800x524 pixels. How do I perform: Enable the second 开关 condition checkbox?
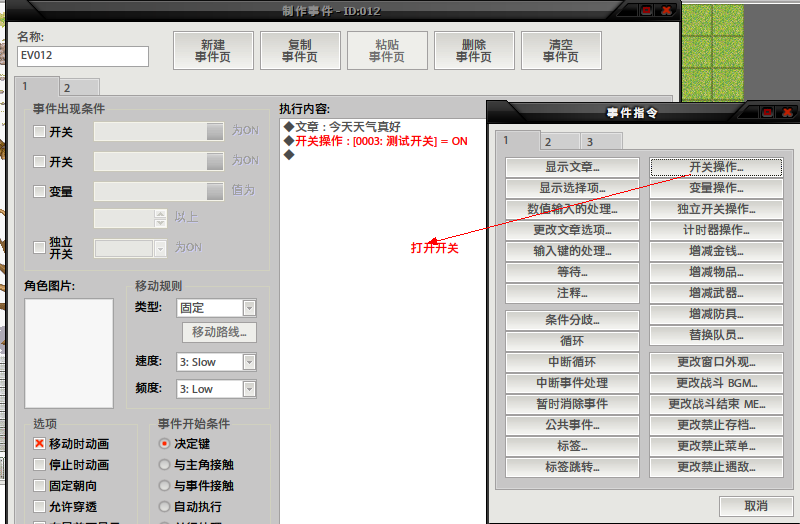[39, 162]
